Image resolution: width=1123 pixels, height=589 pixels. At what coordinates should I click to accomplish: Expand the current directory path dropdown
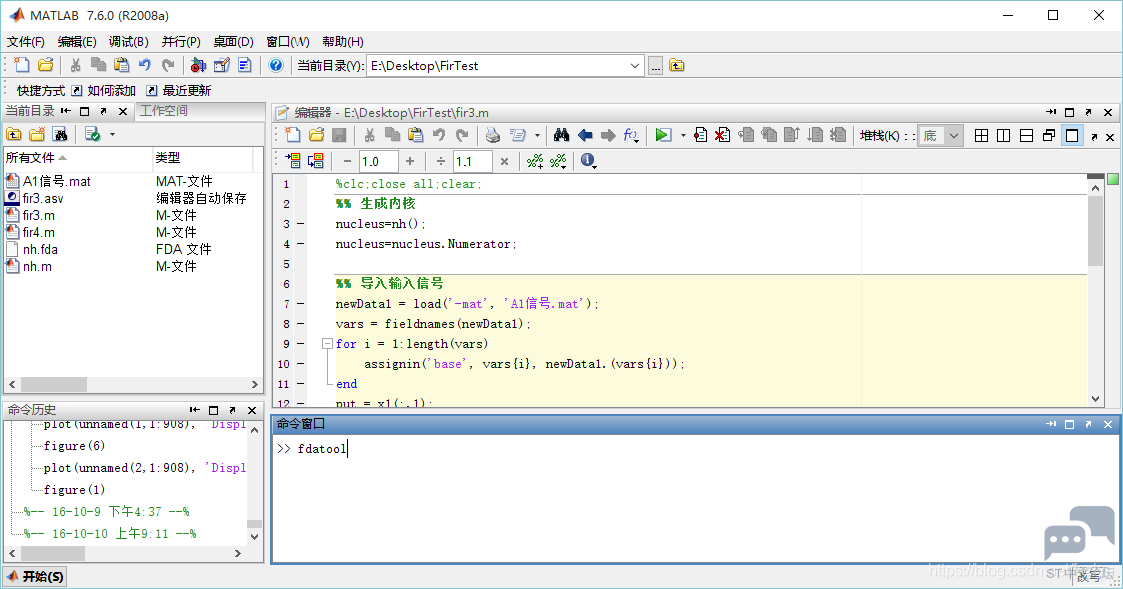click(x=635, y=66)
